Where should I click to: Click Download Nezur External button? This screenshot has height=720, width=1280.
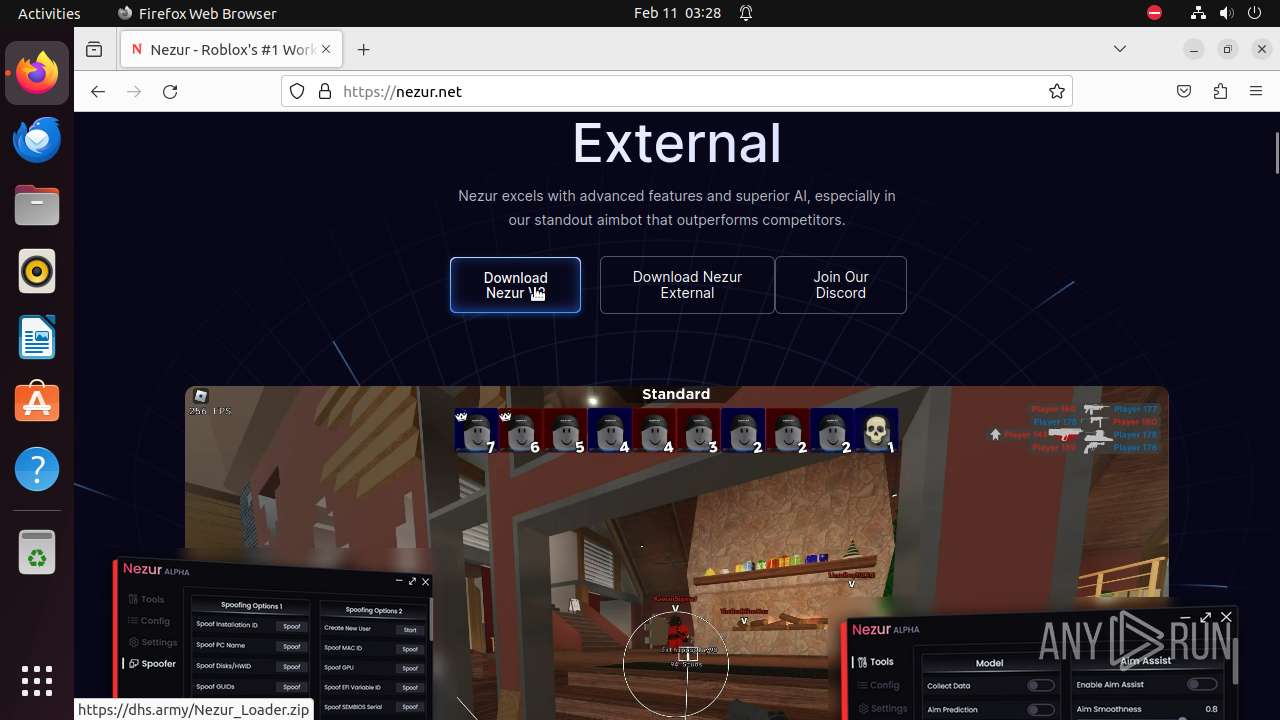pyautogui.click(x=687, y=285)
